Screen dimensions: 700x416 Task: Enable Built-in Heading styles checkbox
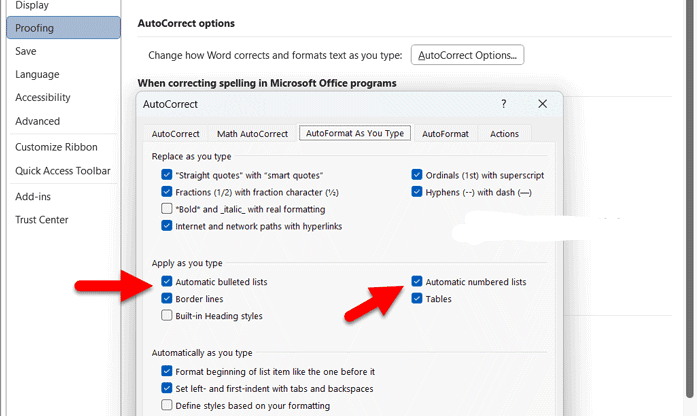167,316
